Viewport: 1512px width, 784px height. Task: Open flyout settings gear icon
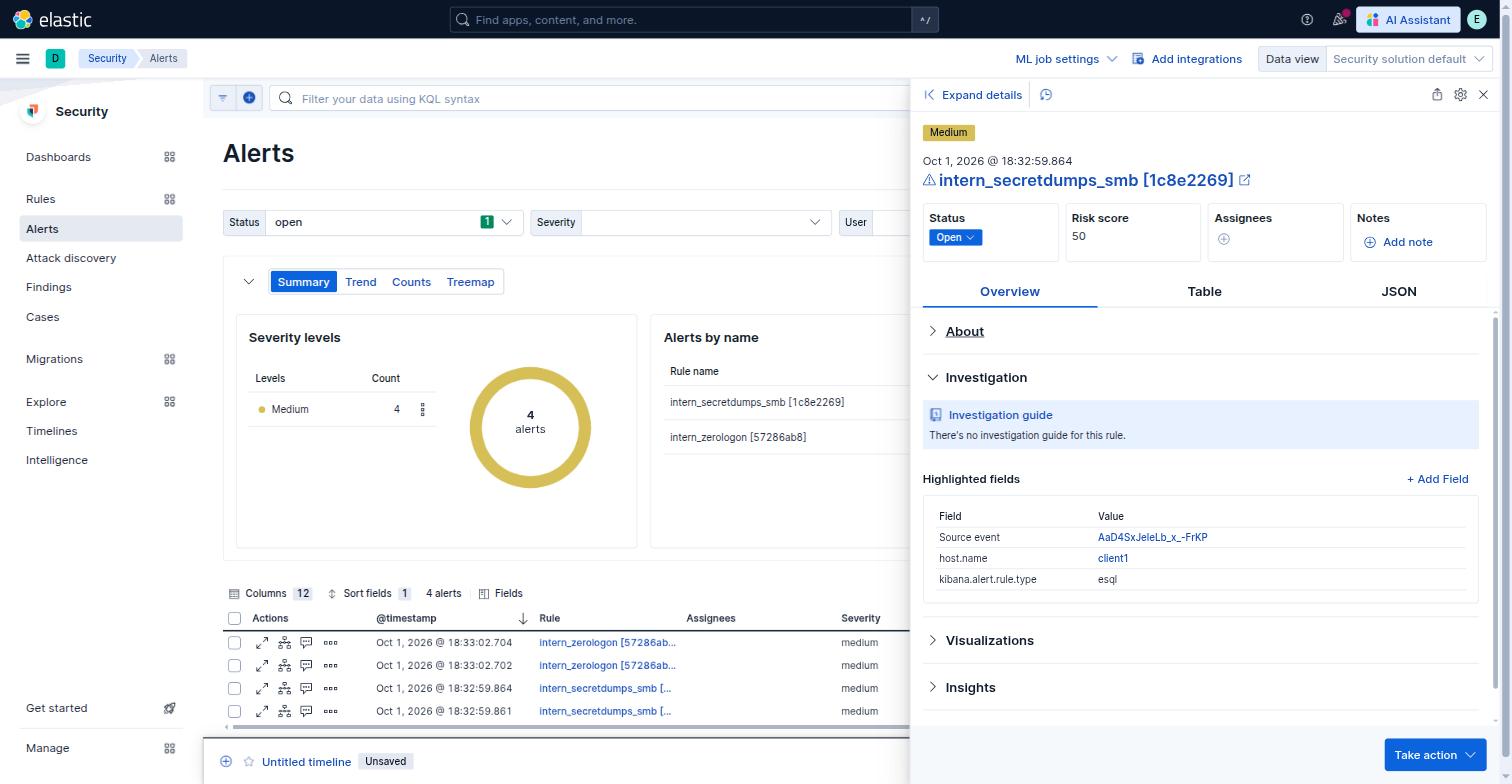click(x=1460, y=95)
